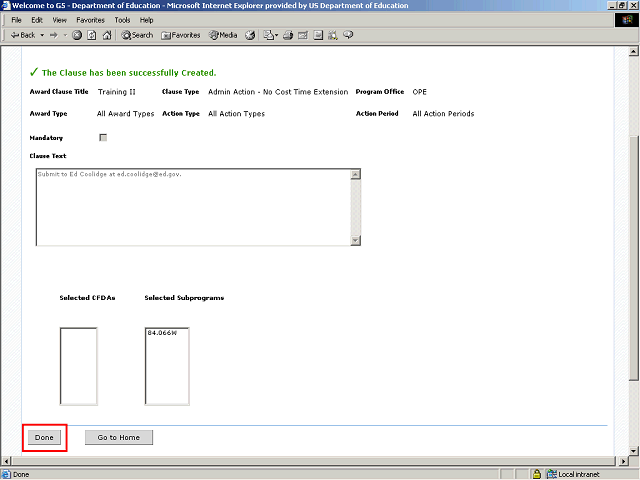The width and height of the screenshot is (640, 480).
Task: Click the status bar page icon
Action: point(6,474)
